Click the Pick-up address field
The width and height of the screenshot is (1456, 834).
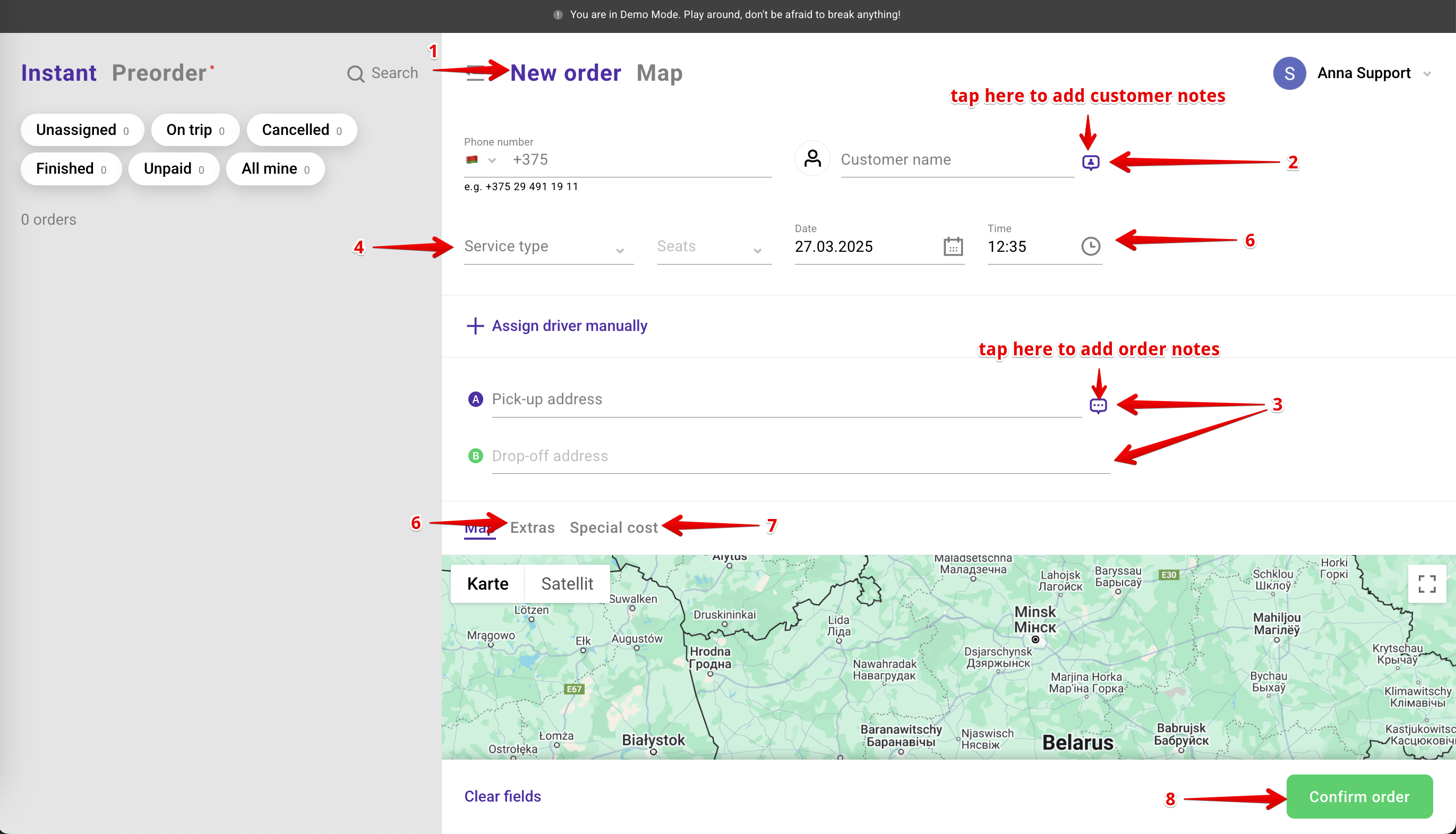[784, 399]
